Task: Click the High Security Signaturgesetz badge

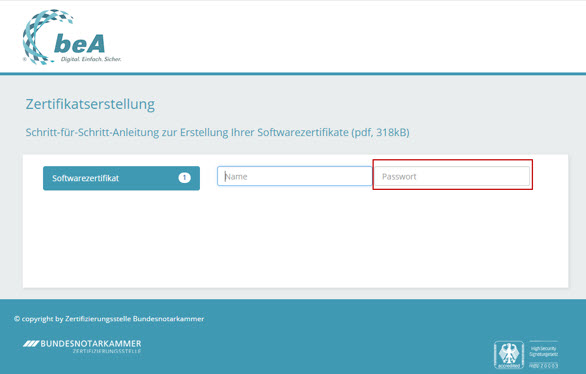Action: coord(543,355)
